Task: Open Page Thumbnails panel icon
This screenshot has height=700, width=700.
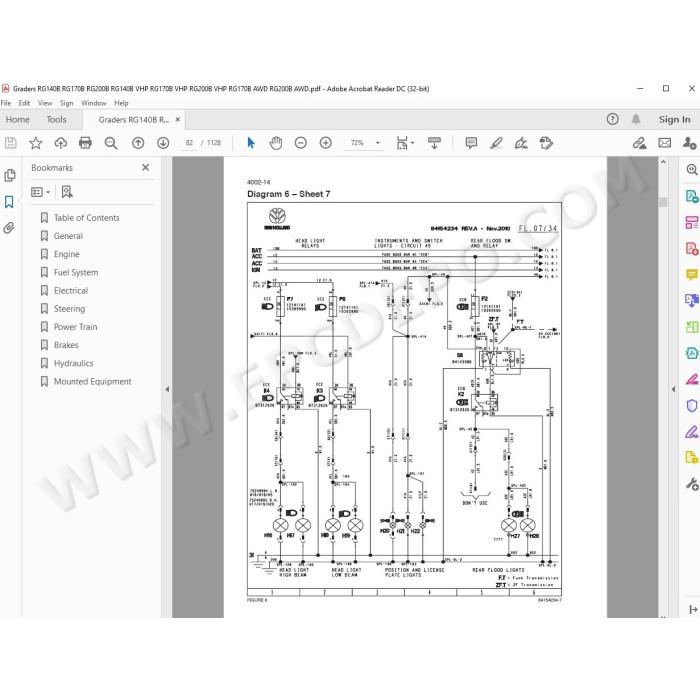Action: [9, 175]
